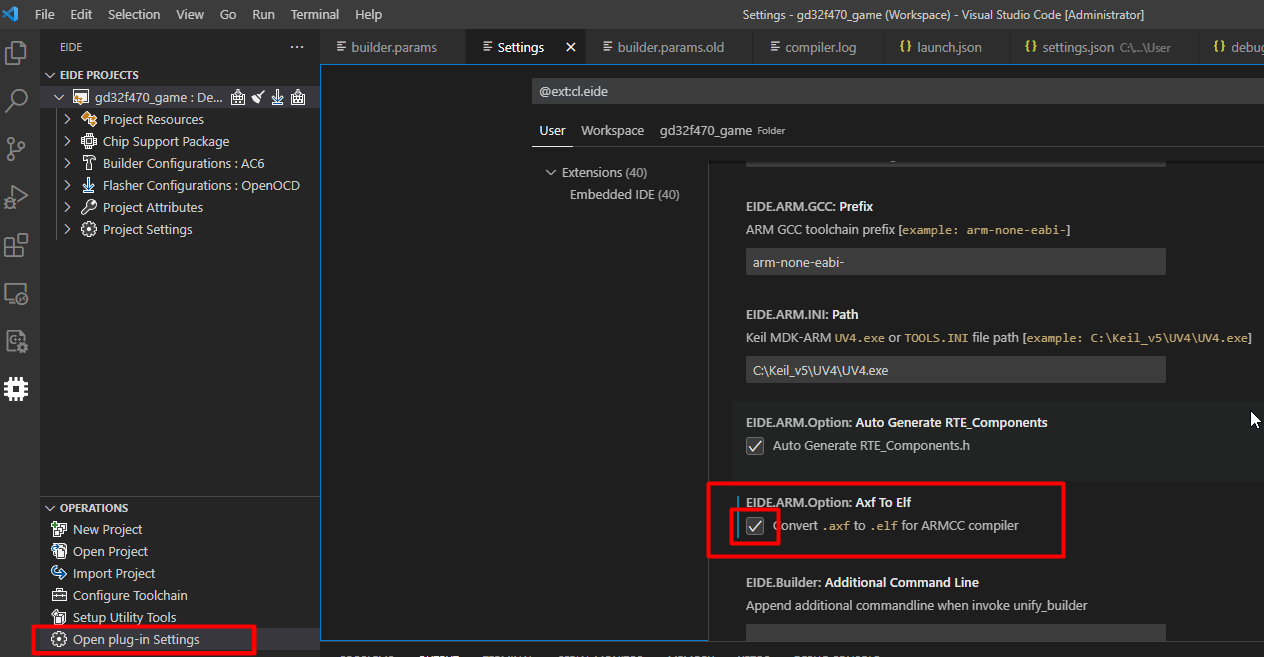Viewport: 1264px width, 657px height.
Task: Open the CMake view icon in activity bar
Action: coord(16,341)
